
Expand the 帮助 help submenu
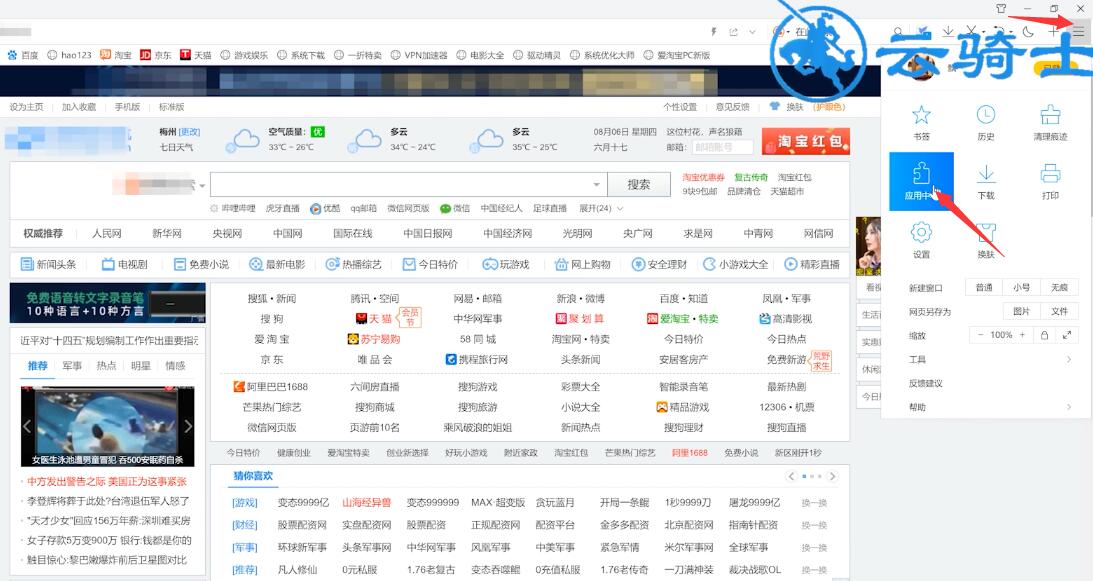tap(990, 407)
